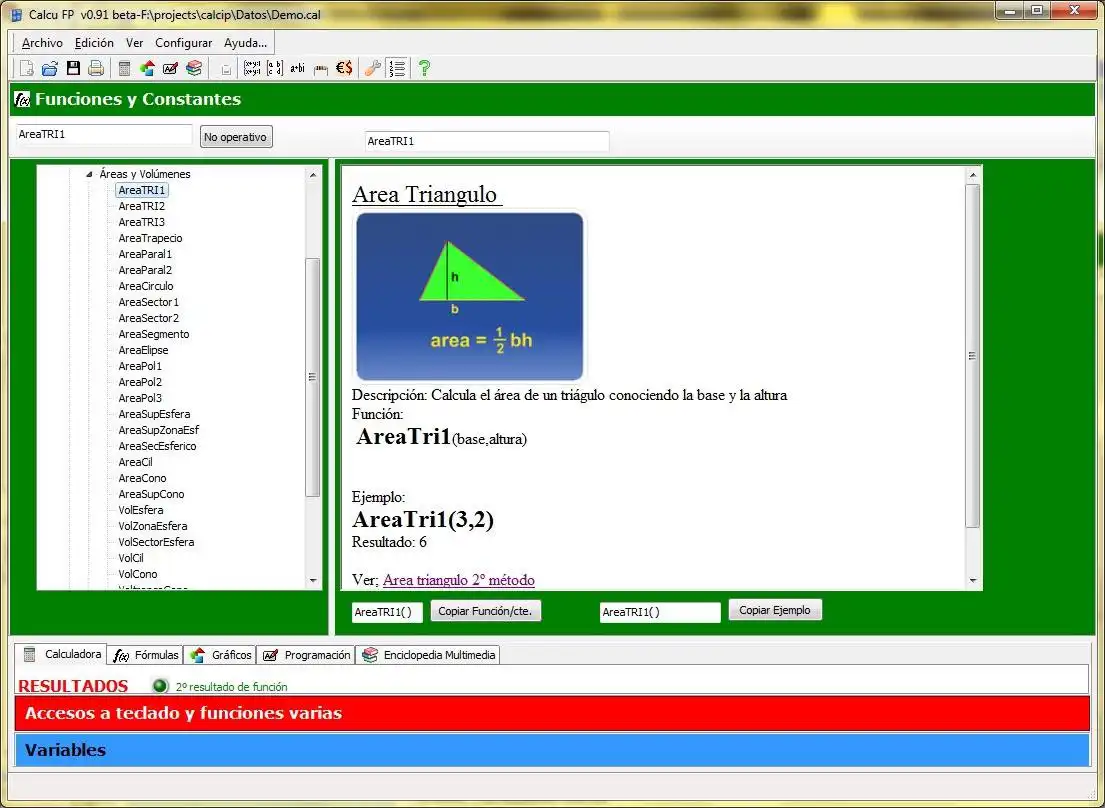Switch to the Programación tab
The height and width of the screenshot is (808, 1105).
pyautogui.click(x=306, y=655)
